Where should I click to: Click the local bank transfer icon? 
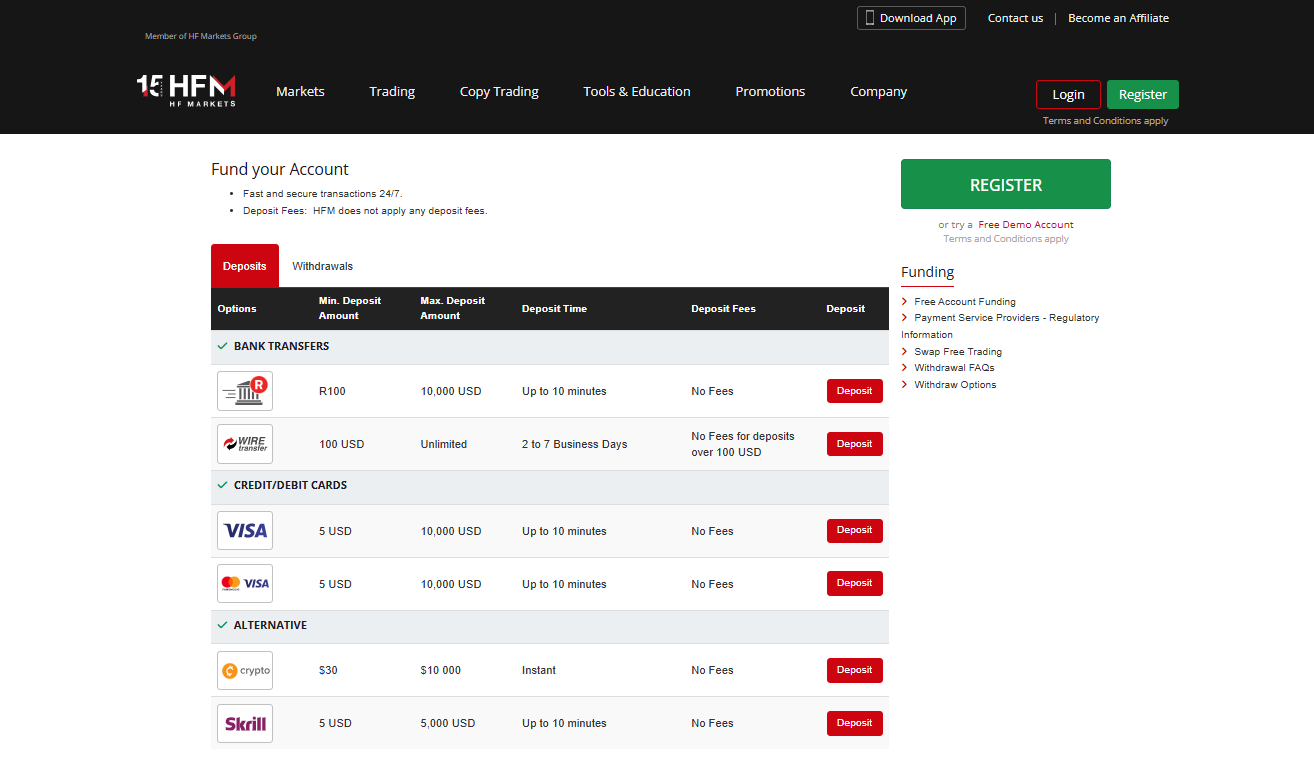tap(245, 391)
